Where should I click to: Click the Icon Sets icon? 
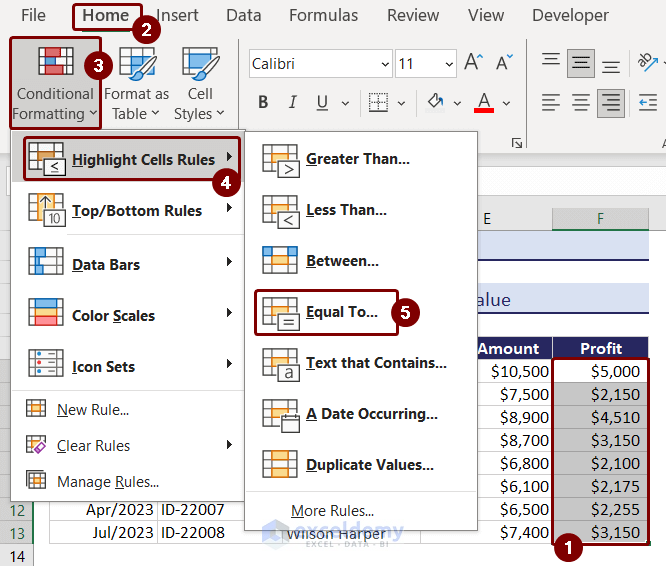pos(46,363)
